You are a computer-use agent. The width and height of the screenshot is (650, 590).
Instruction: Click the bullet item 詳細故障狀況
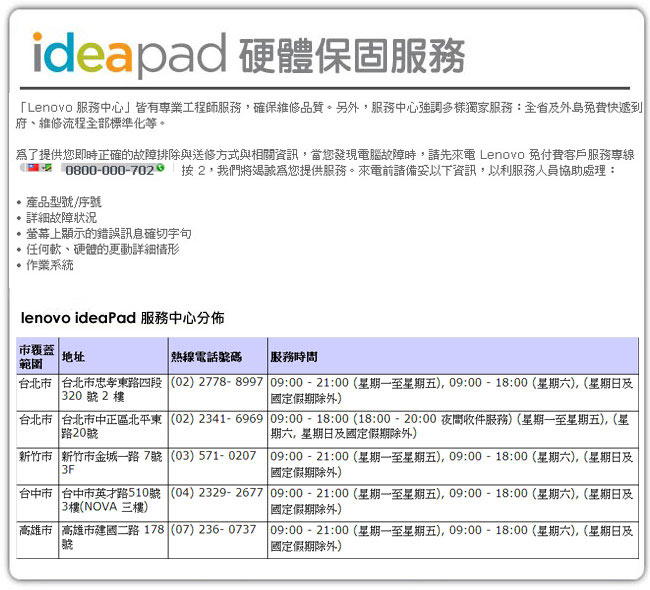(x=61, y=218)
